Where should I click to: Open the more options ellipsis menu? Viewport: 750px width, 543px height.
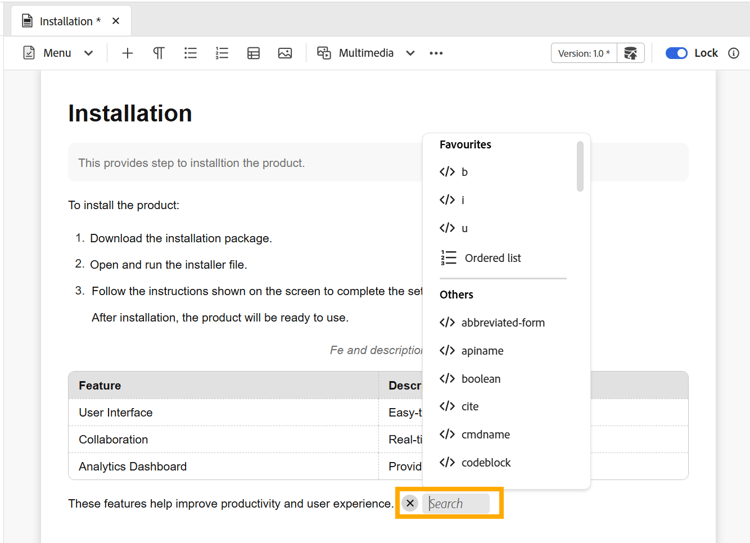tap(436, 53)
